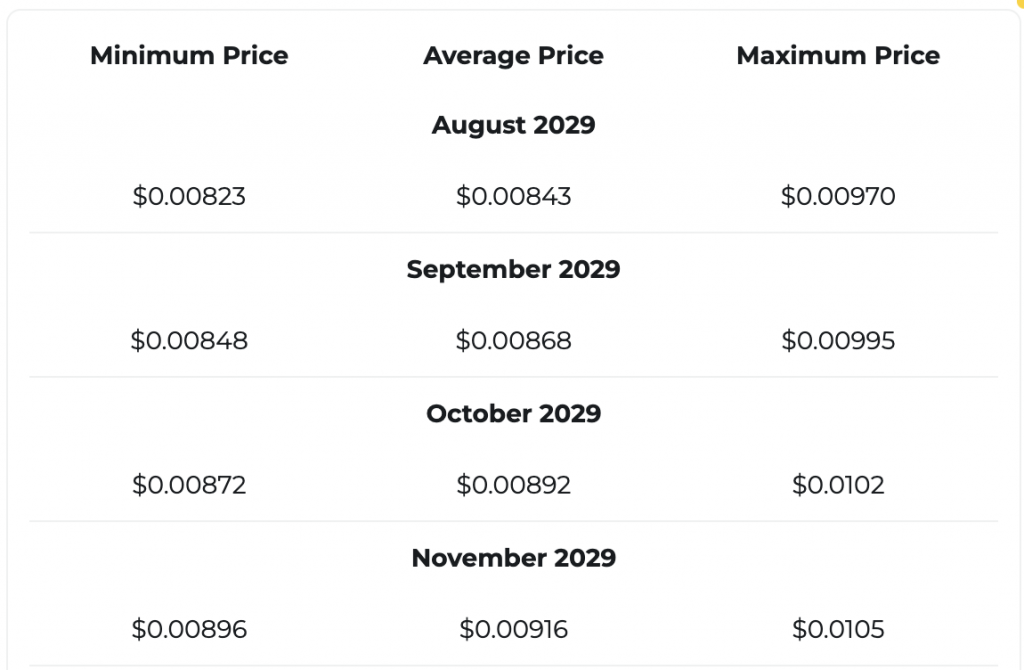Click August maximum price $0.00970
The width and height of the screenshot is (1024, 670).
(x=838, y=196)
